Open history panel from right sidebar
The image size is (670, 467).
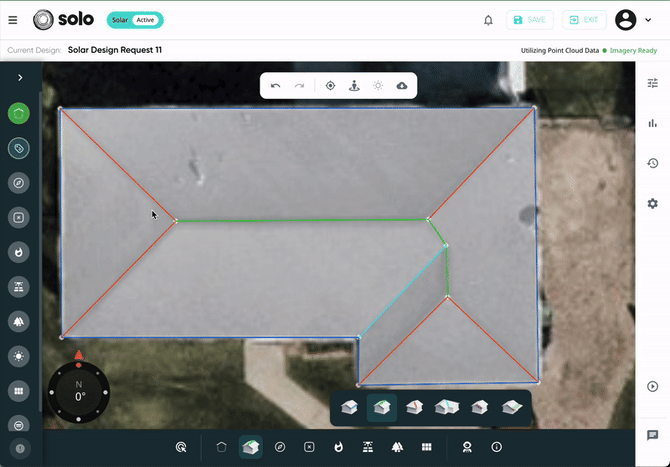click(x=653, y=163)
